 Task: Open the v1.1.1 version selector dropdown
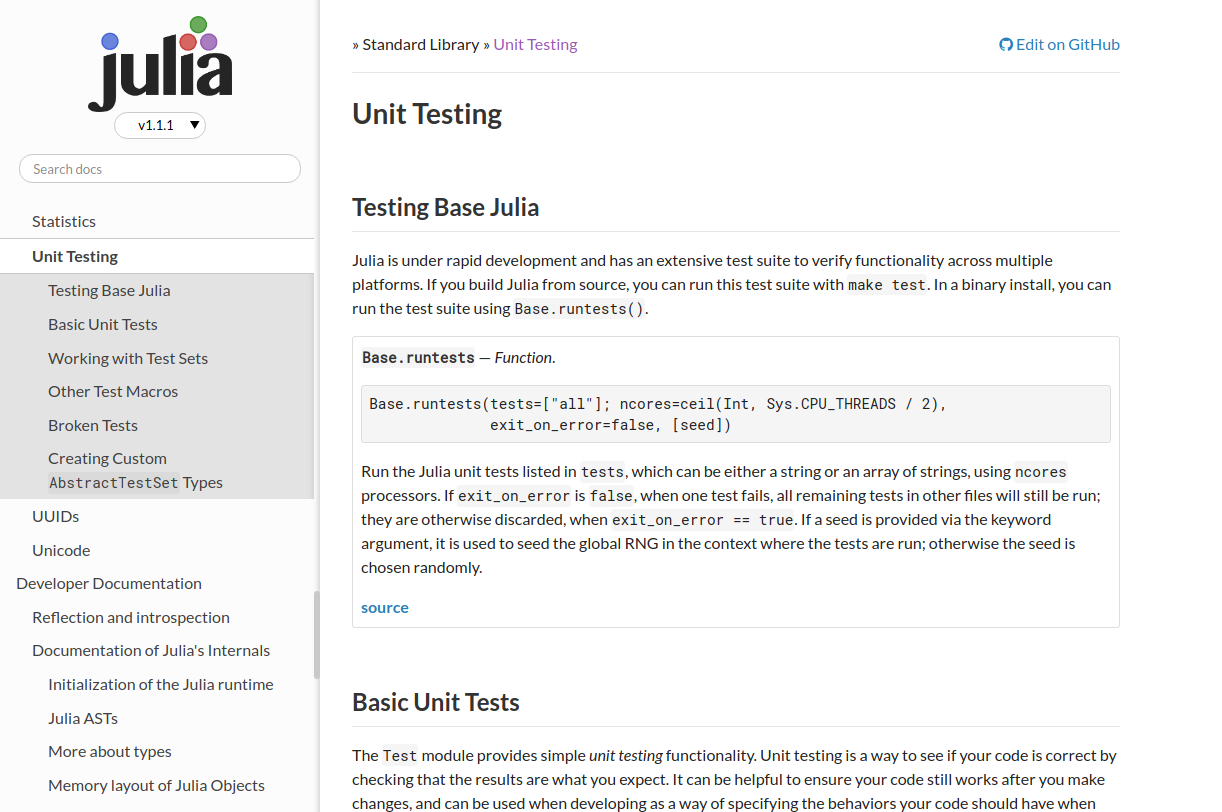(x=160, y=125)
